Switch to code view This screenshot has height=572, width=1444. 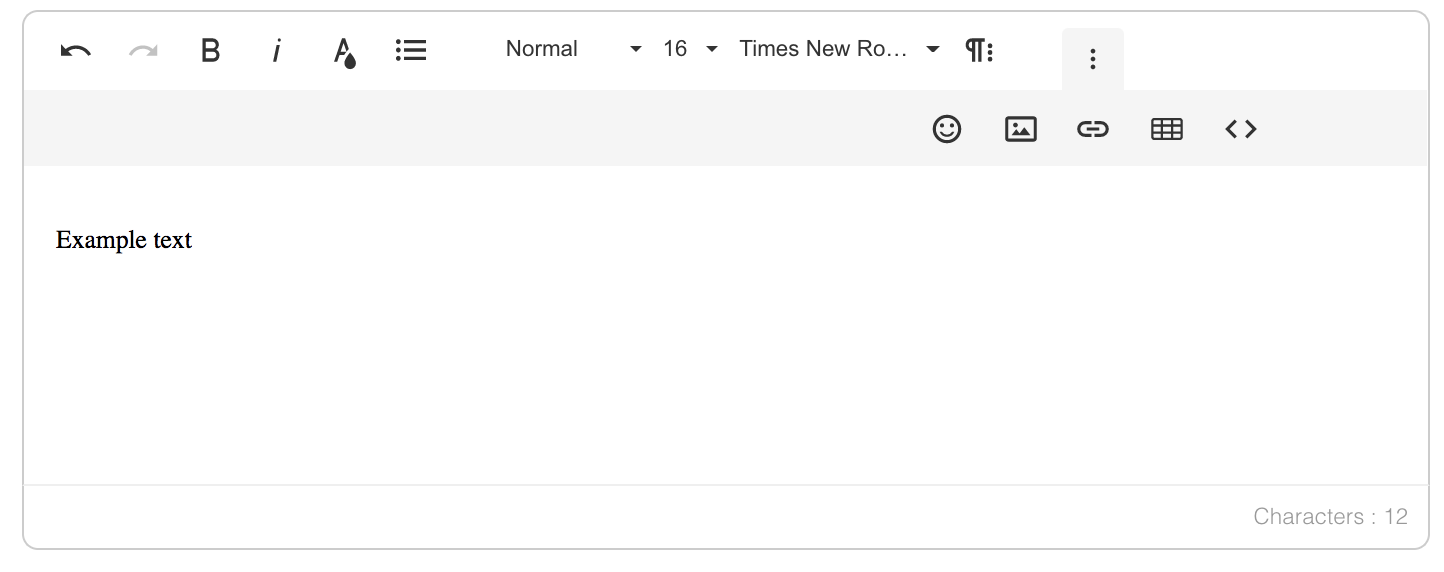(x=1240, y=129)
